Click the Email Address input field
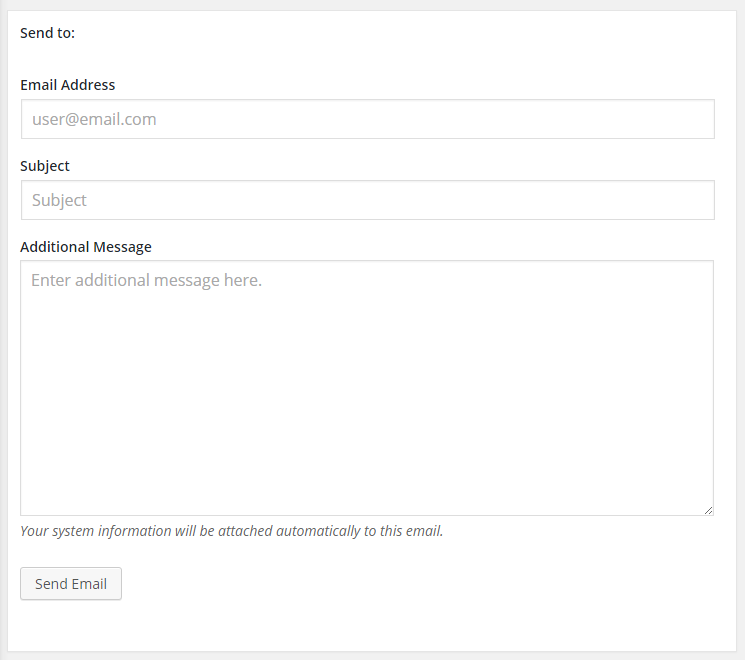Image resolution: width=745 pixels, height=660 pixels. point(367,119)
